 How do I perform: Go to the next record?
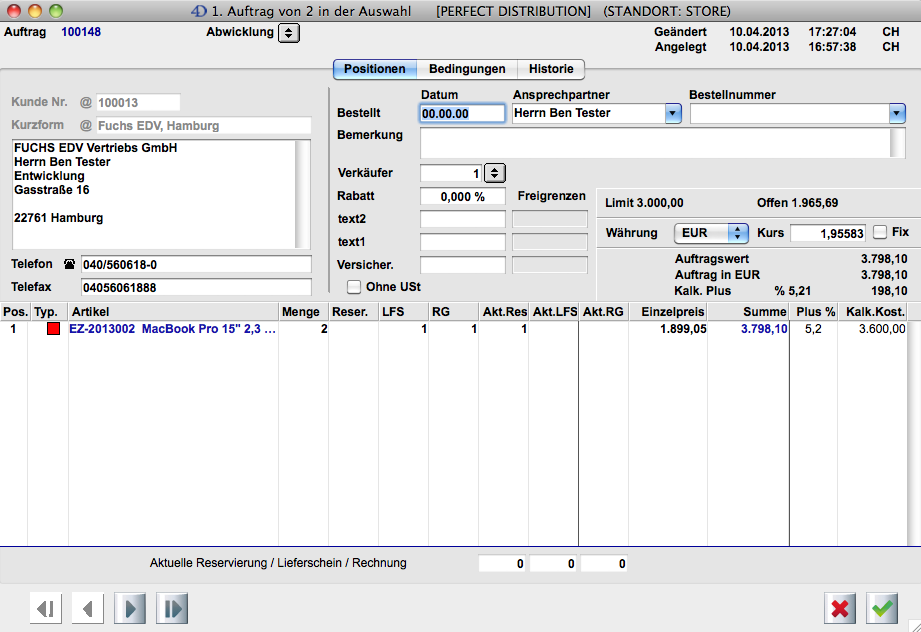click(x=130, y=608)
